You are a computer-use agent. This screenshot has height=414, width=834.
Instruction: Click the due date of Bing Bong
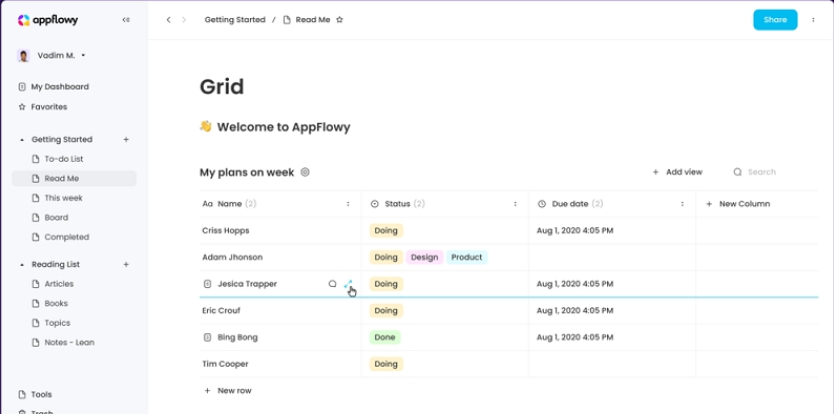coord(574,337)
